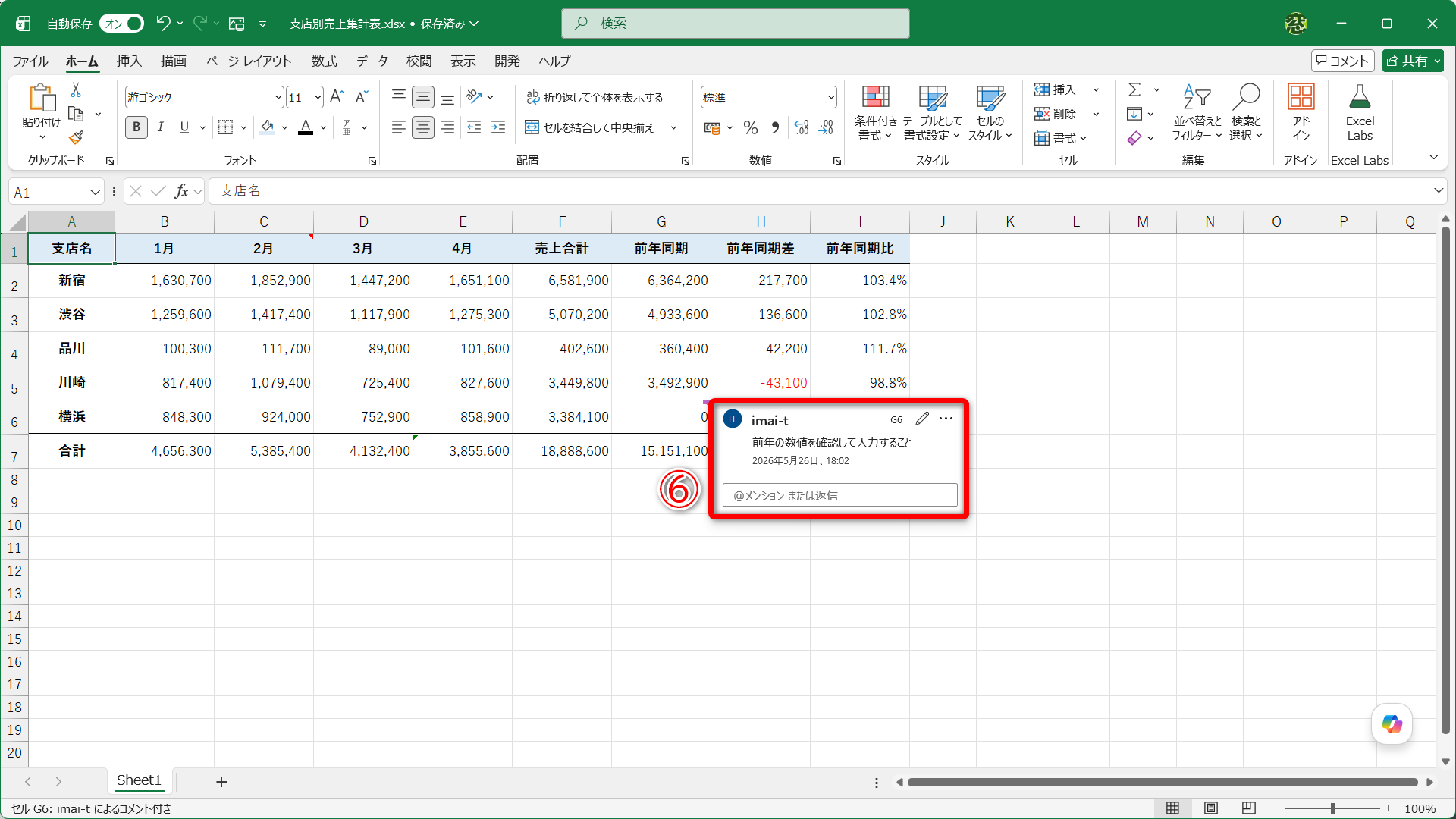
Task: Click the Undo arrow icon
Action: 163,24
